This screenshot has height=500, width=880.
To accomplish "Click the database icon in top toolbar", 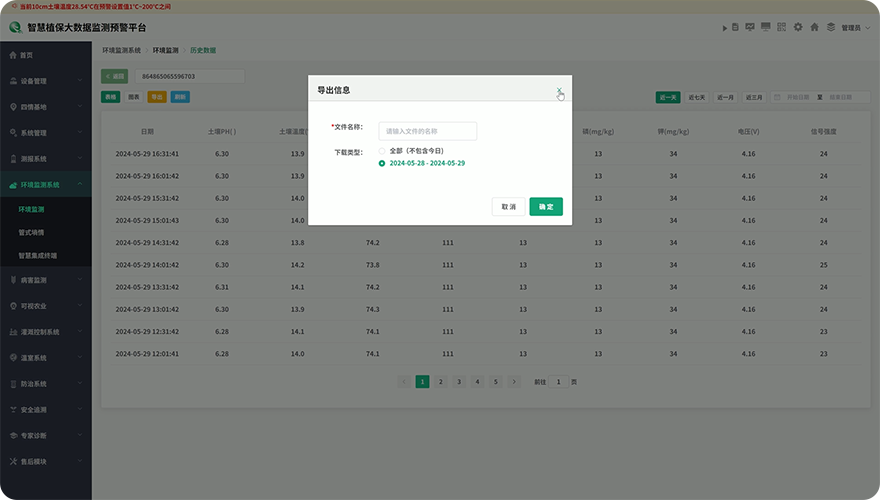I will (x=735, y=27).
